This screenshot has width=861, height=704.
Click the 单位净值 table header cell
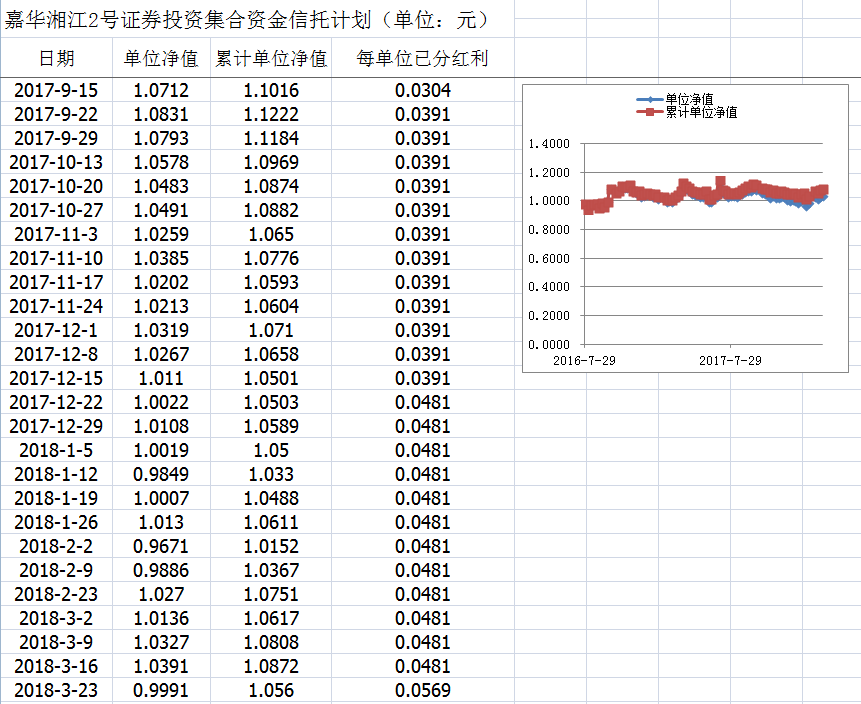click(161, 59)
